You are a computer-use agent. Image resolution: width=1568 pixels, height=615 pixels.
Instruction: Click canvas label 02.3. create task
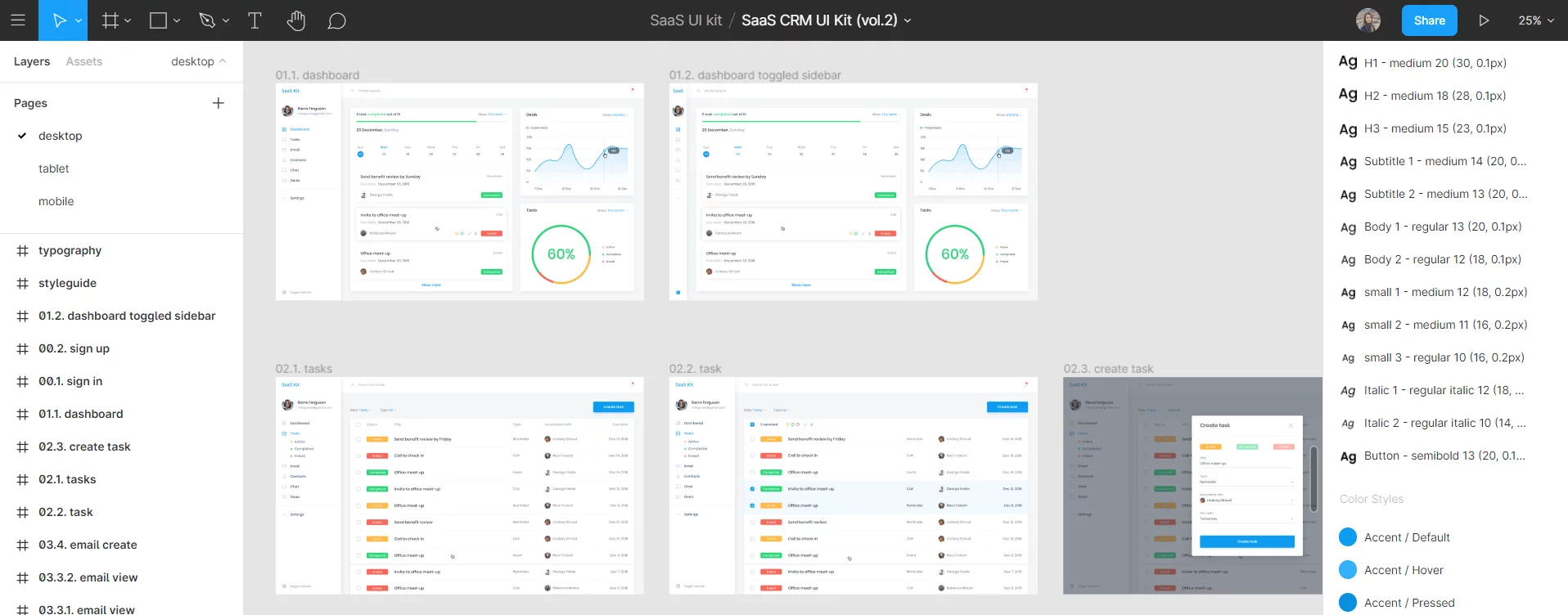point(1108,369)
